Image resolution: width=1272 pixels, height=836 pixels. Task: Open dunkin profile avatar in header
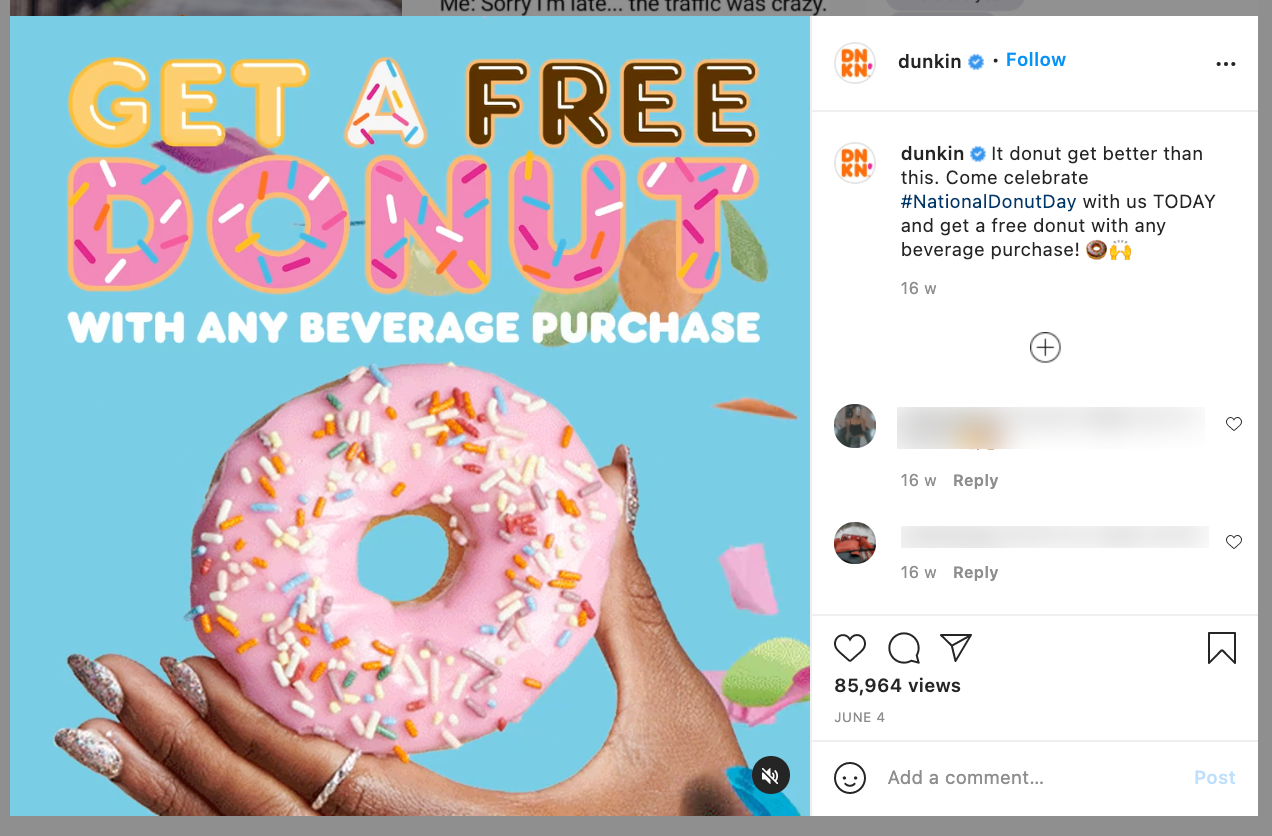[855, 63]
